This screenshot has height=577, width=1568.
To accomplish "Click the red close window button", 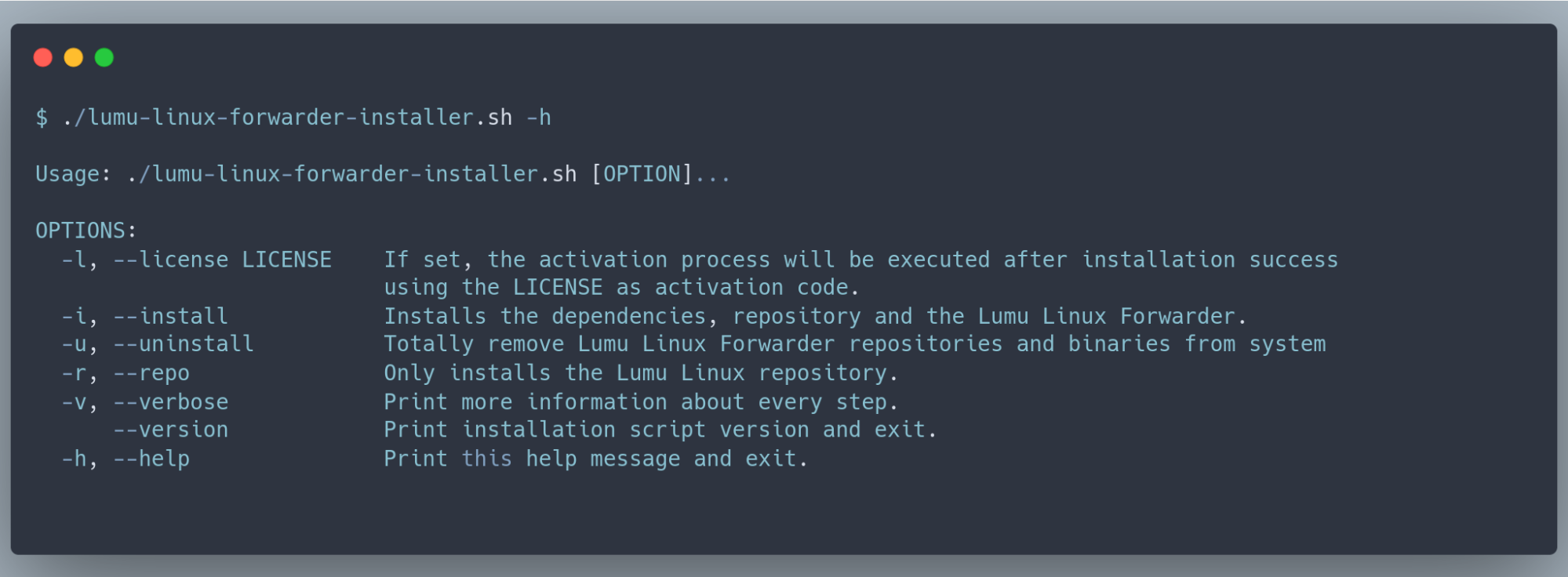I will tap(43, 57).
